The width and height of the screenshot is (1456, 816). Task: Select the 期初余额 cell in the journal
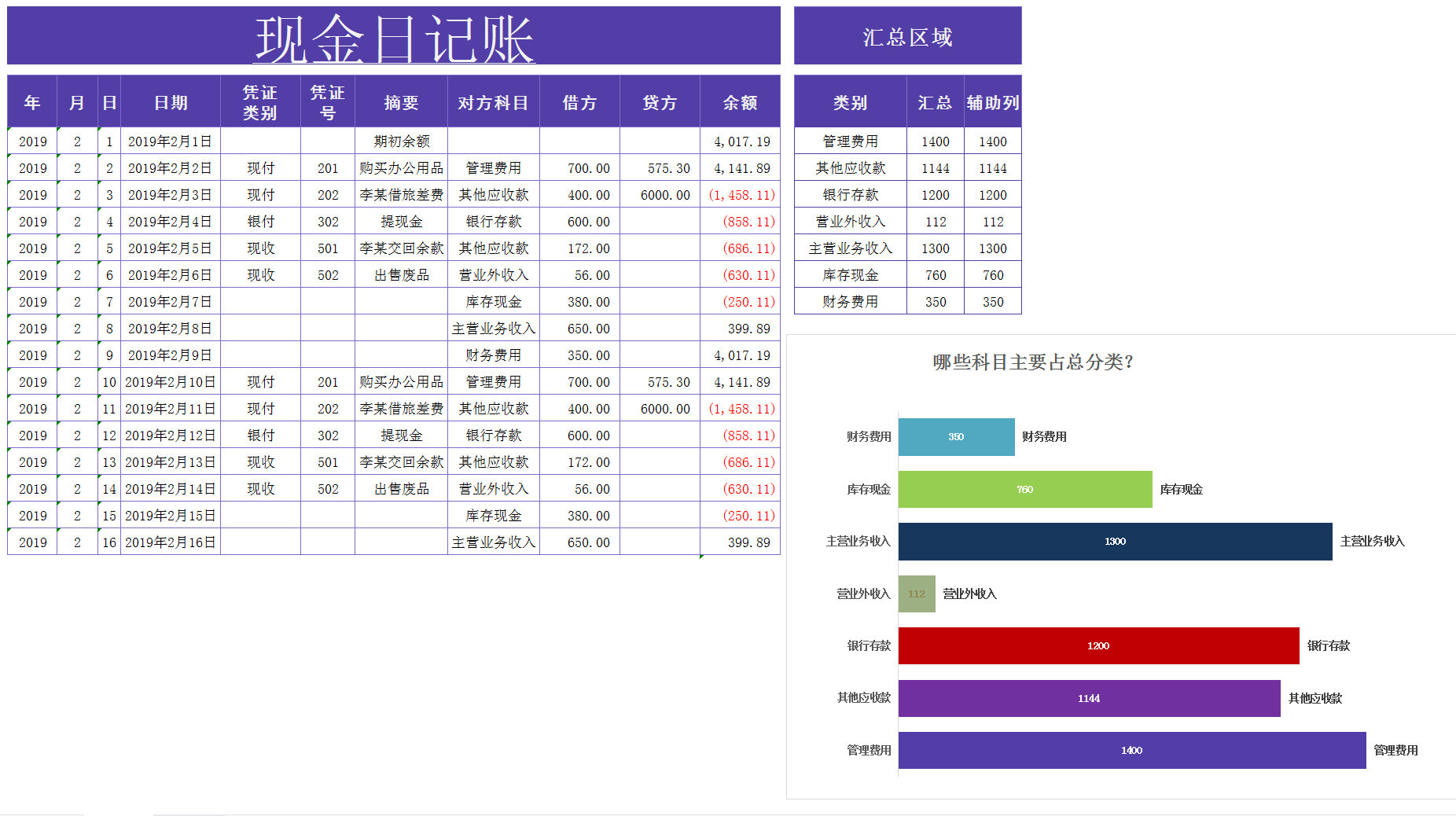pyautogui.click(x=402, y=141)
